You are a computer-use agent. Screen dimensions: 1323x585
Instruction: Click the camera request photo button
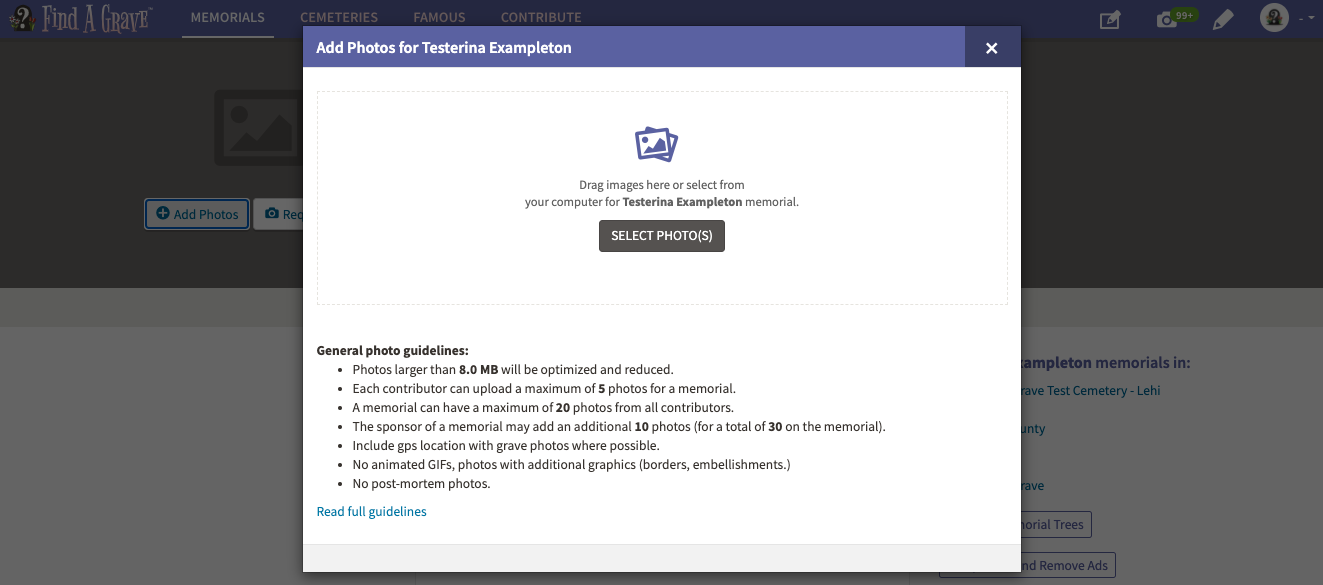(x=278, y=214)
